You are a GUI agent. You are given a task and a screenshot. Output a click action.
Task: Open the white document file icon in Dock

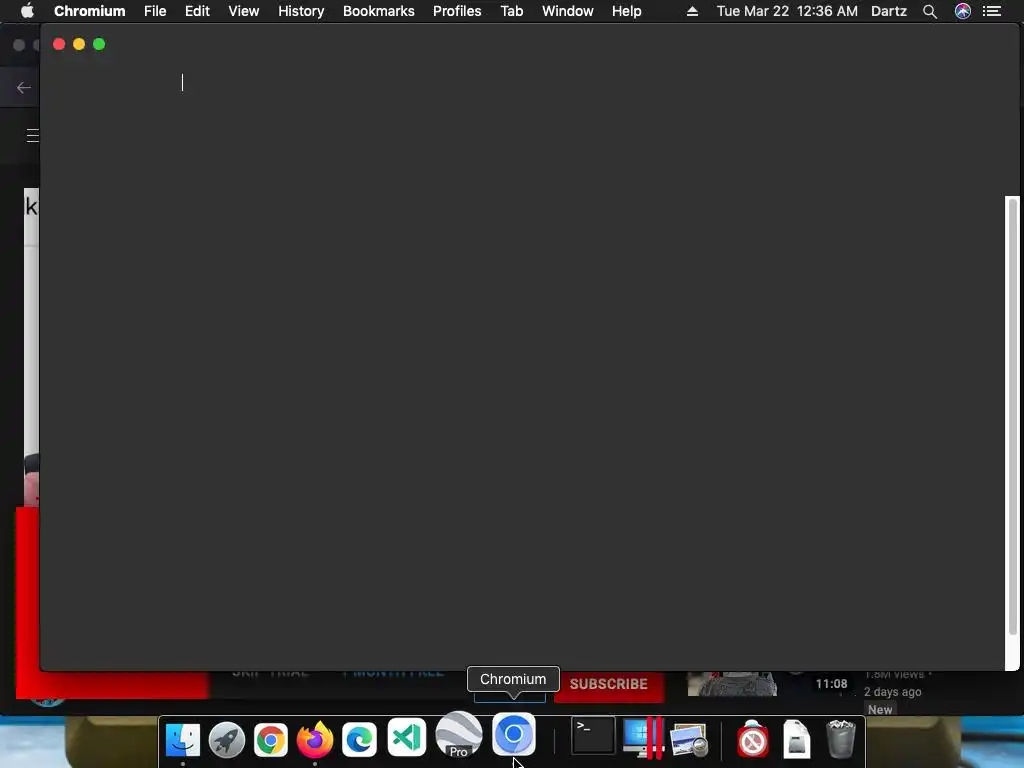coord(797,740)
